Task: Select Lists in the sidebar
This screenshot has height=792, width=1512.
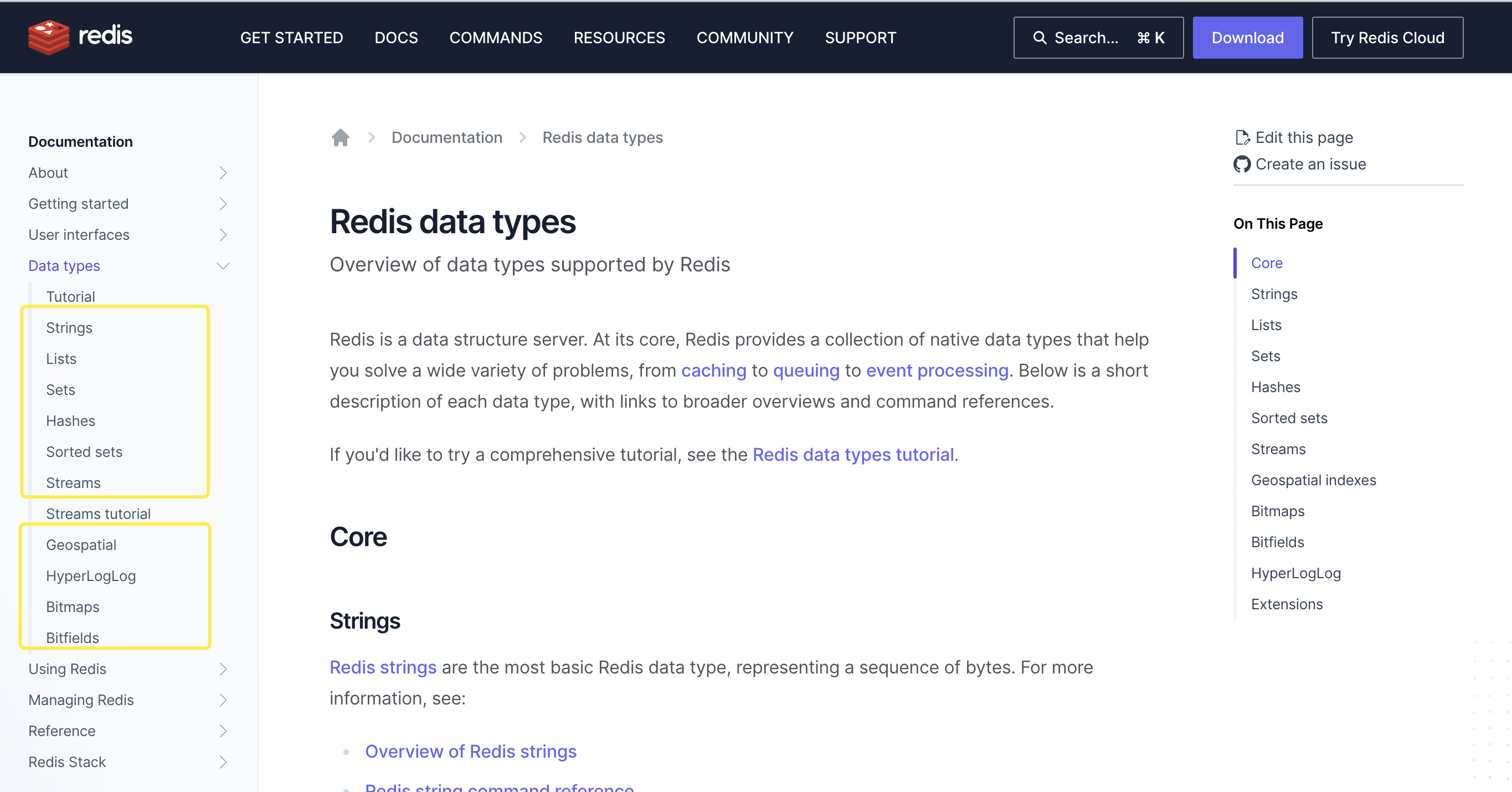Action: point(61,359)
